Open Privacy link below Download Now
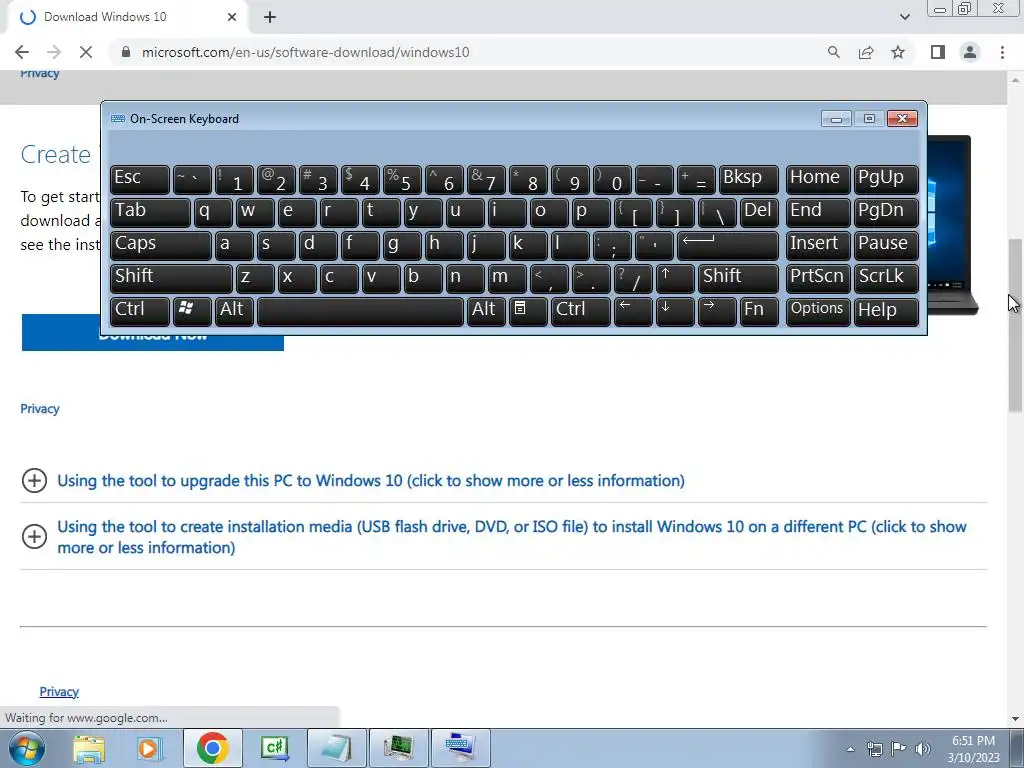Image resolution: width=1024 pixels, height=768 pixels. point(40,409)
